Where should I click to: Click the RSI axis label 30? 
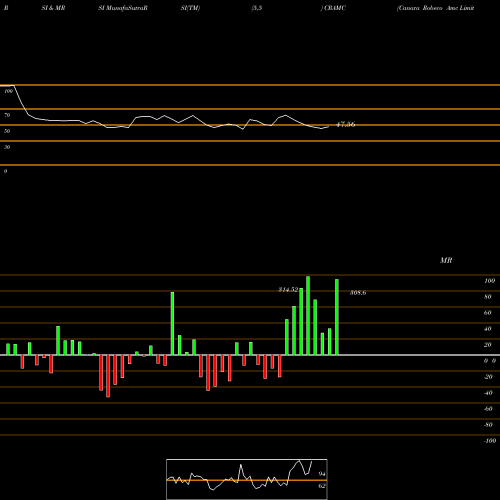[7, 147]
